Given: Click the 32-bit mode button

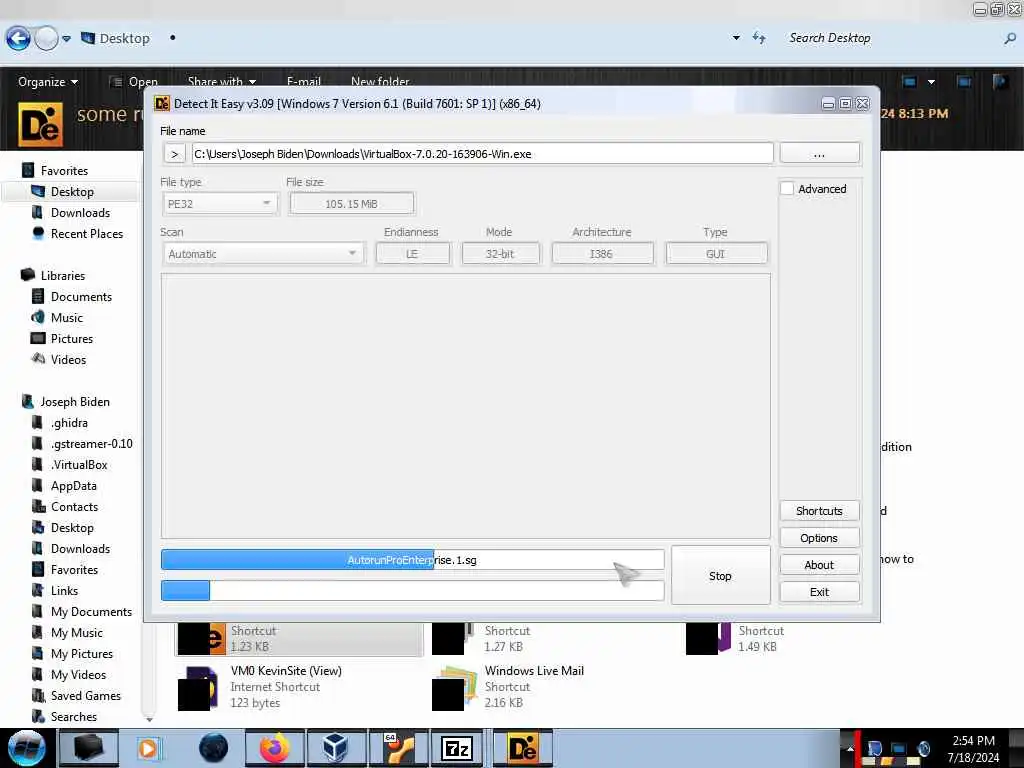Looking at the screenshot, I should [x=500, y=253].
